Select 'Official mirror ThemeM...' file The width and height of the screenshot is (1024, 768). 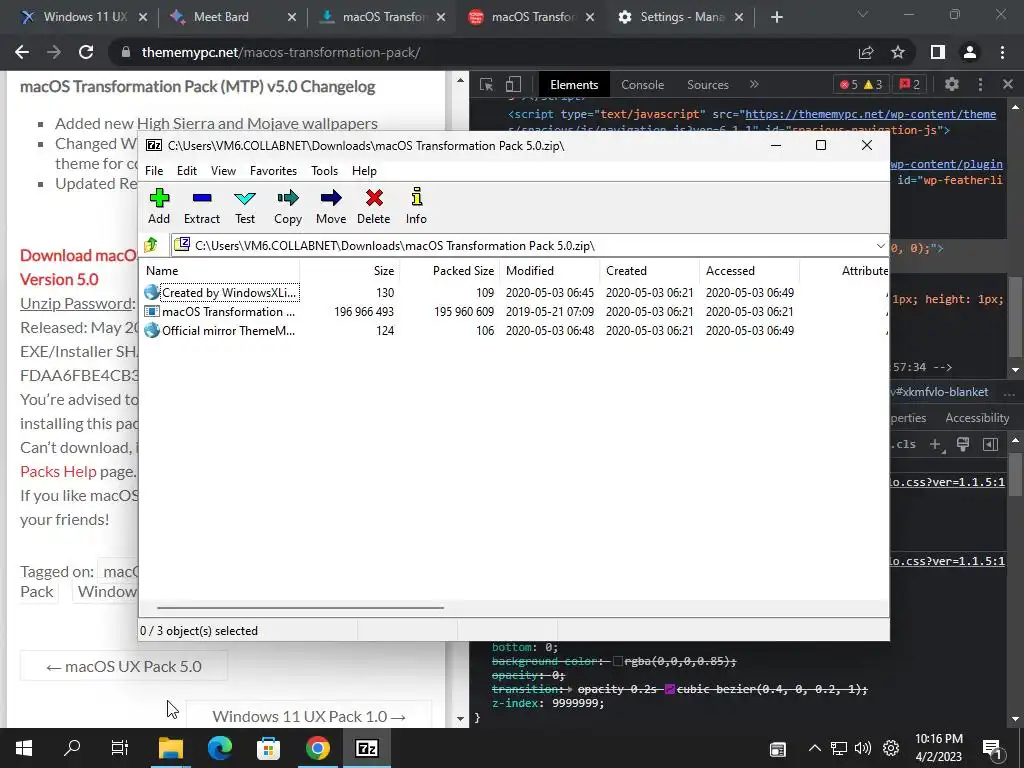coord(515,330)
